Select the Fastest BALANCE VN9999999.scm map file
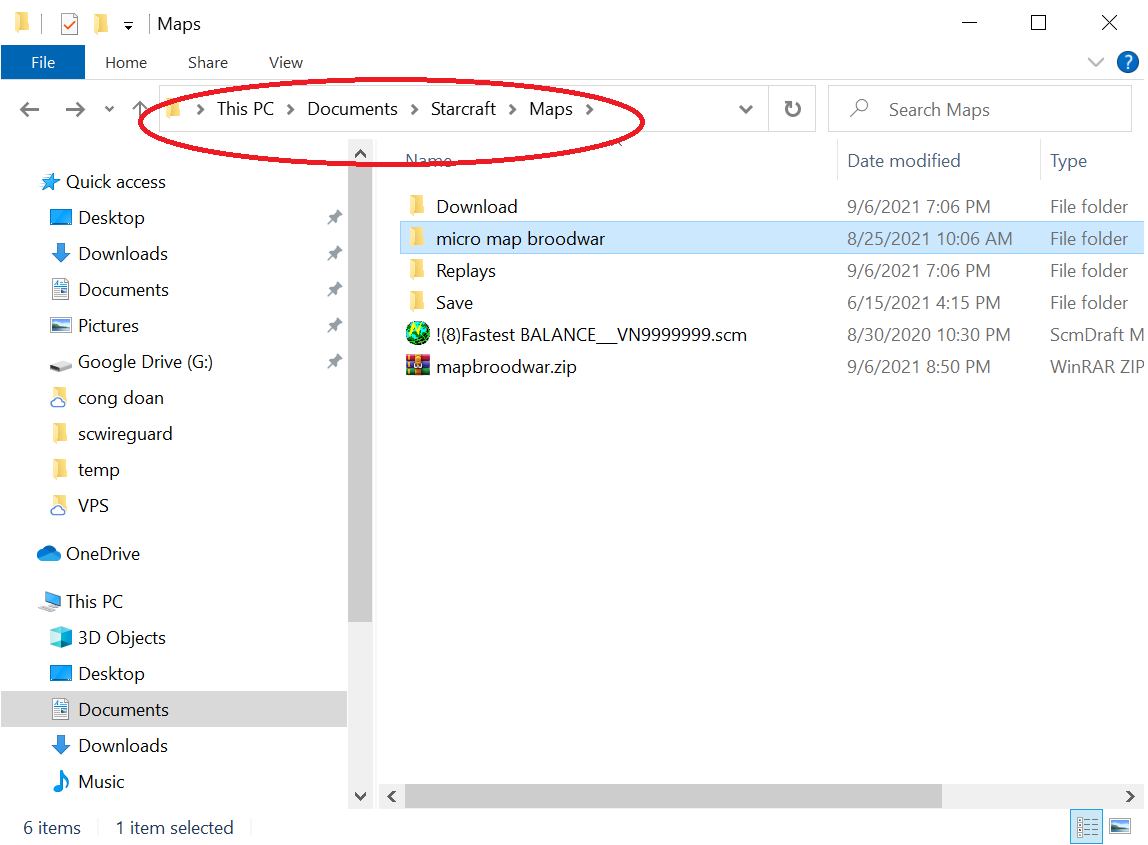1148x845 pixels. click(592, 335)
